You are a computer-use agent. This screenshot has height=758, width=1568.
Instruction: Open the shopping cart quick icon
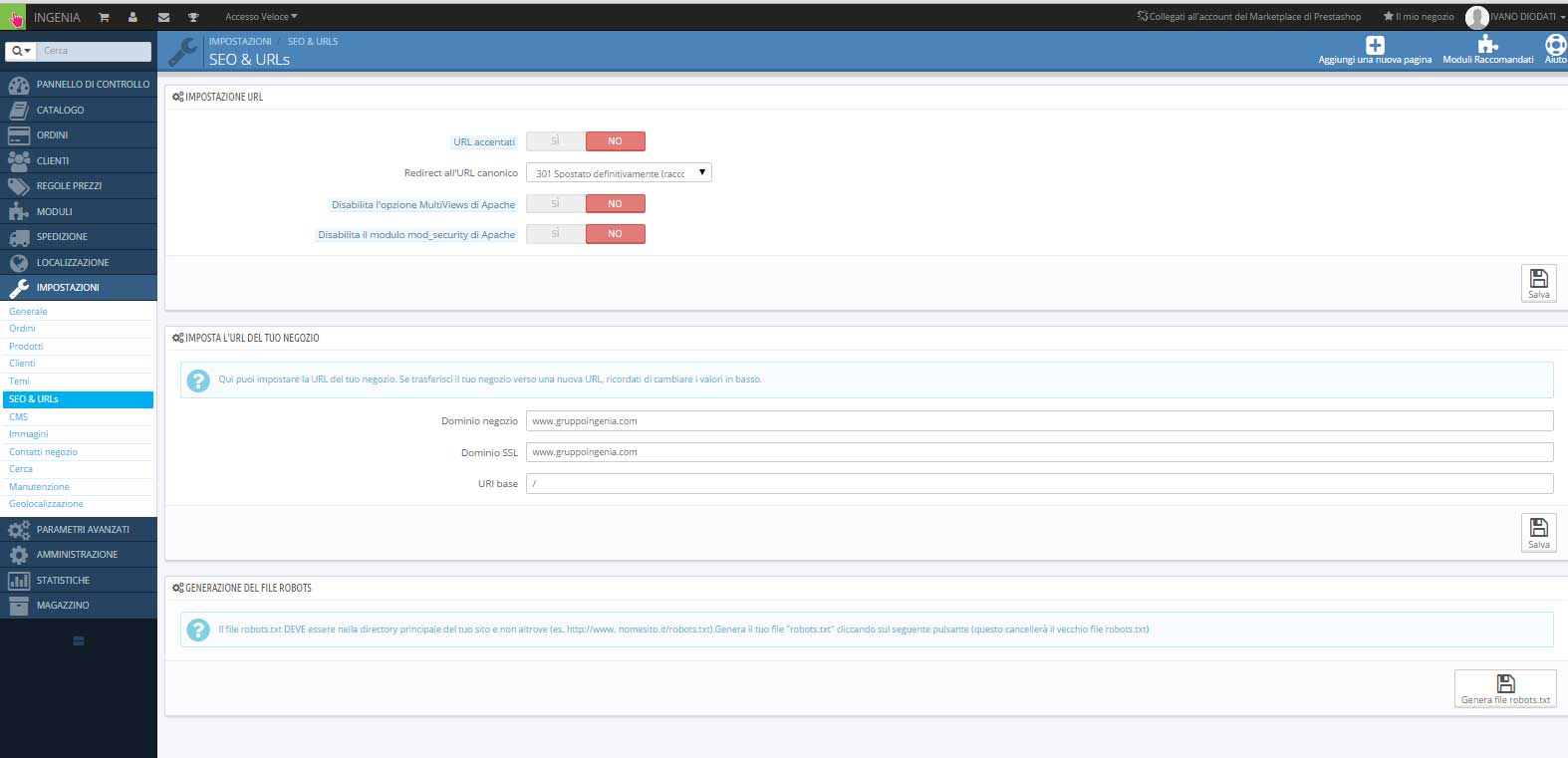pos(104,17)
